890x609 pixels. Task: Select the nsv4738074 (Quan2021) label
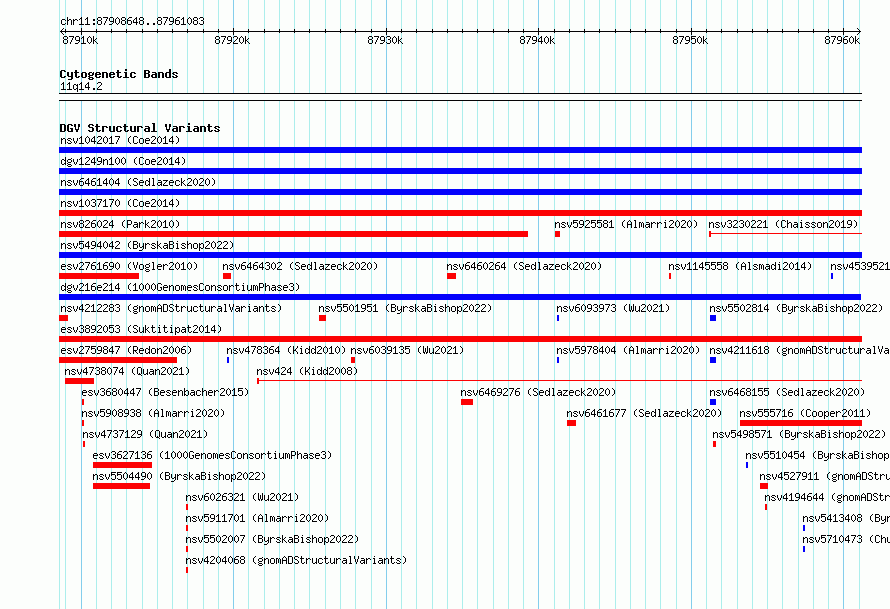127,371
